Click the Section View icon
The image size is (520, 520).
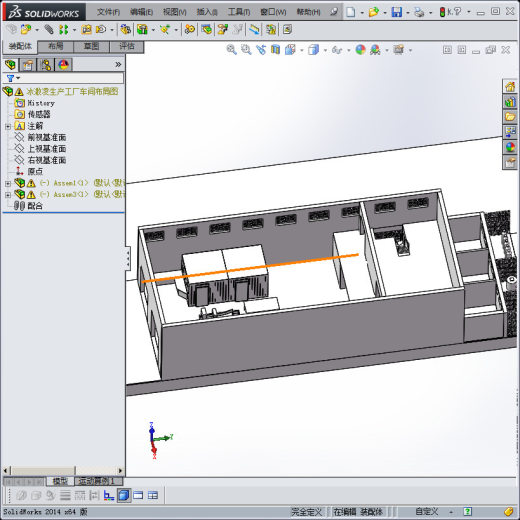click(275, 50)
